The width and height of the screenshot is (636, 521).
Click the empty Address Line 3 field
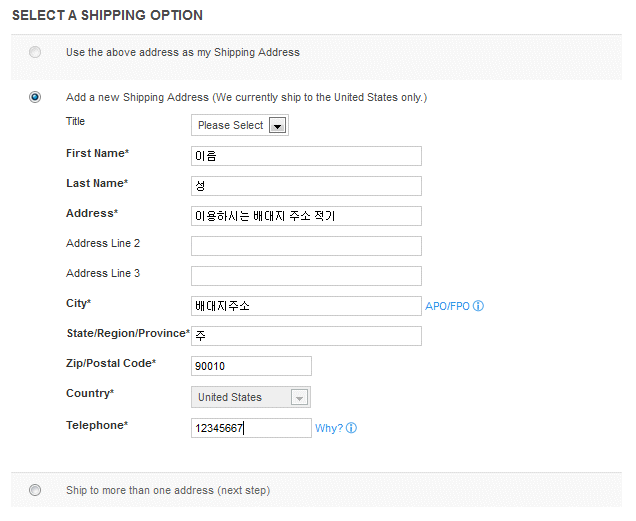306,276
